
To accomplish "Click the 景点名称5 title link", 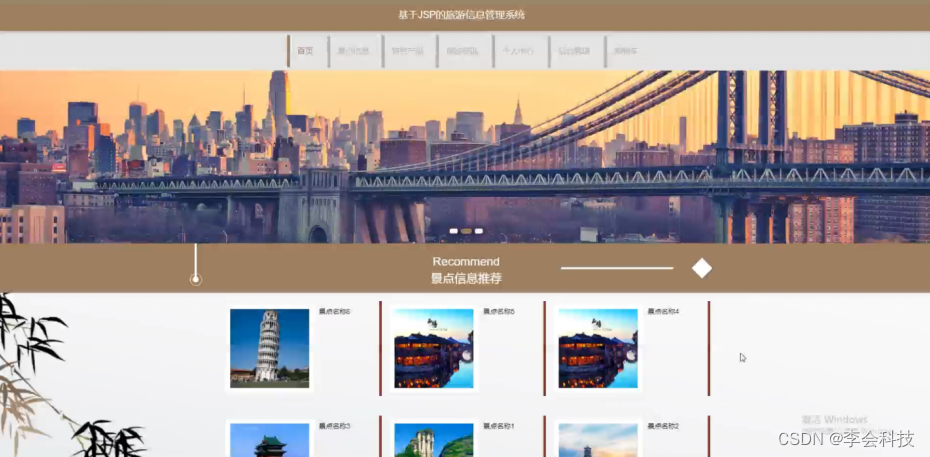I will pyautogui.click(x=499, y=311).
